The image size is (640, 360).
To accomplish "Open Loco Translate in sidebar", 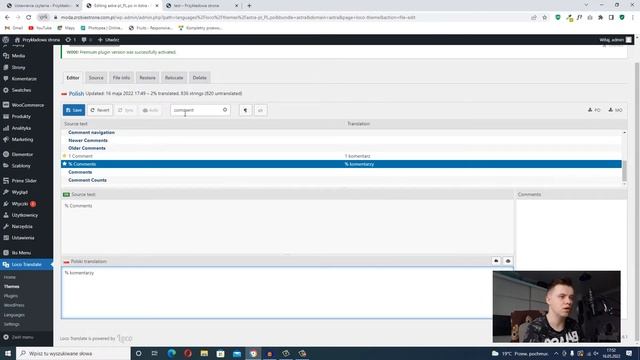I will click(x=26, y=264).
